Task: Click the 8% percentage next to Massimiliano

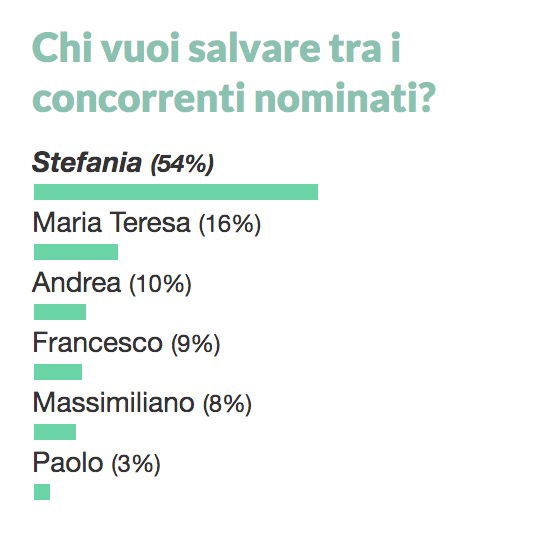Action: pyautogui.click(x=227, y=404)
